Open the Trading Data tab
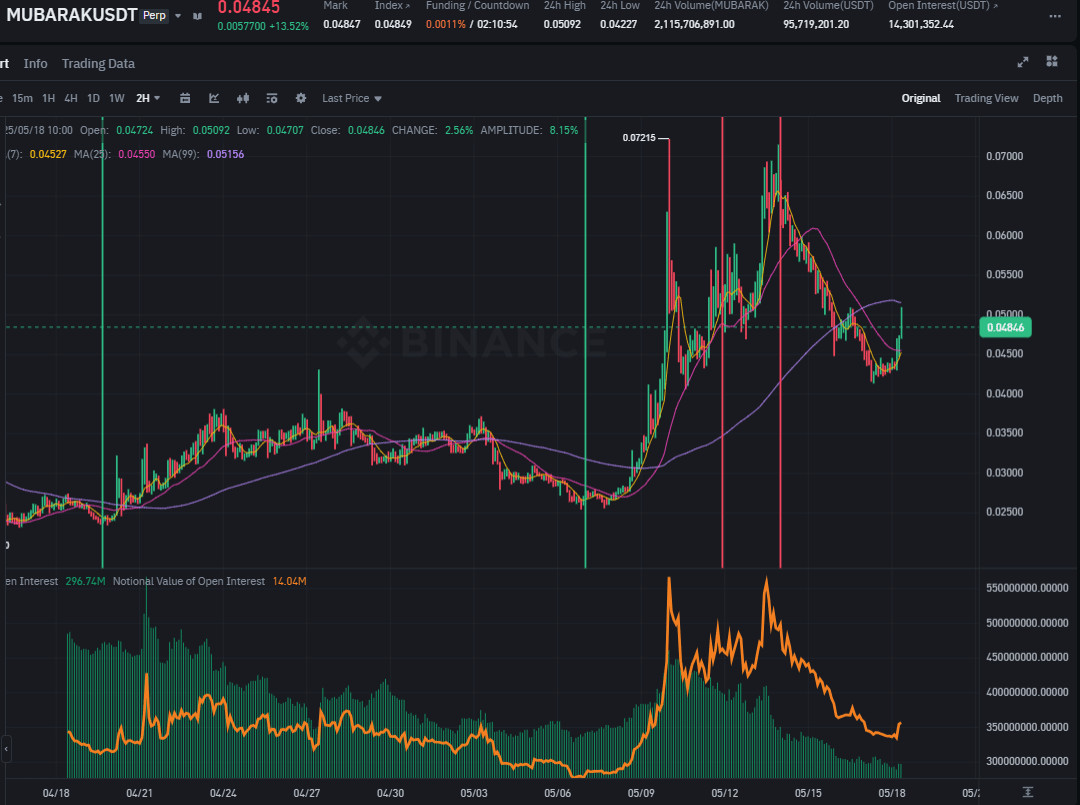Image resolution: width=1080 pixels, height=805 pixels. click(x=98, y=63)
